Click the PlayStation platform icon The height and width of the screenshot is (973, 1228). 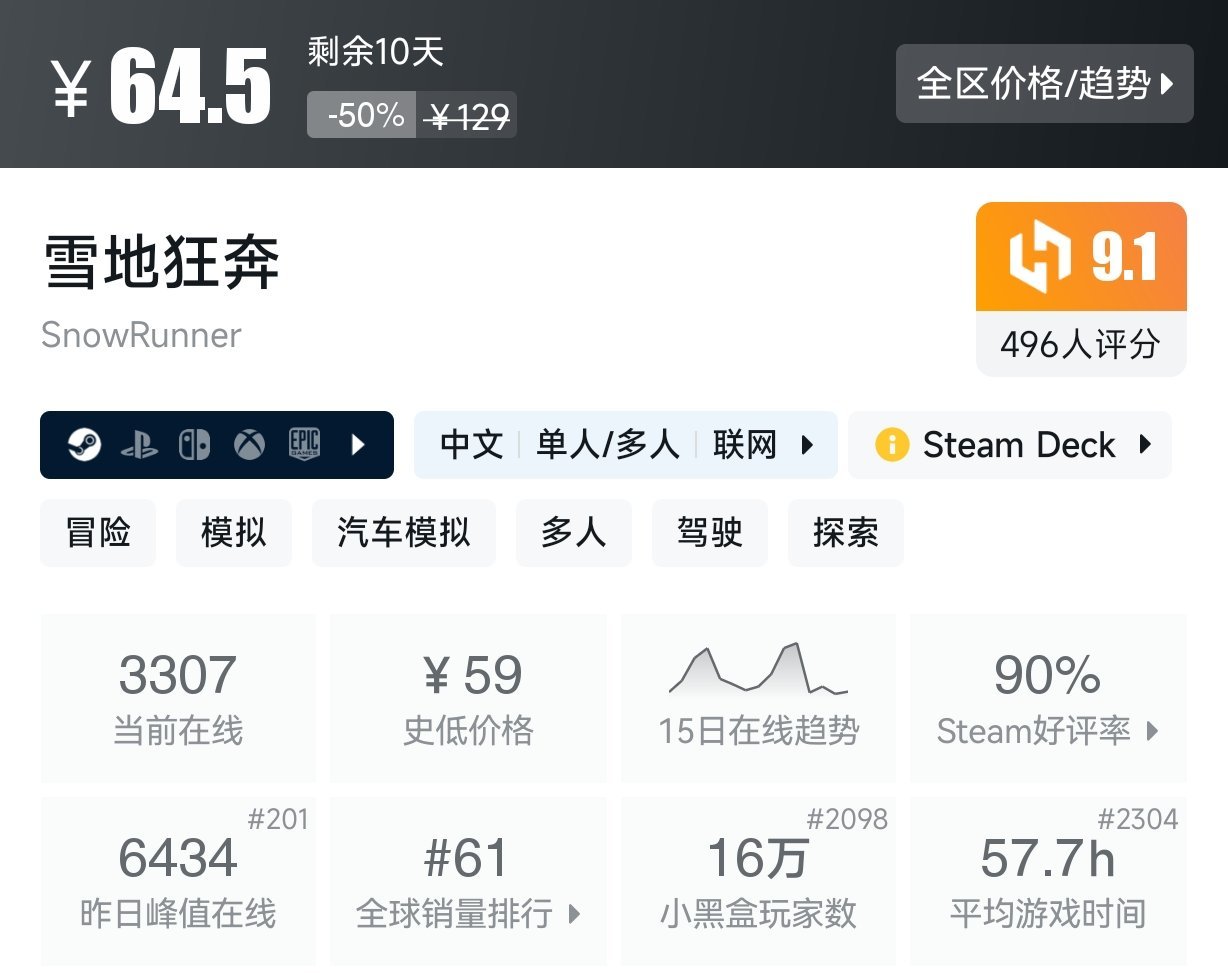tap(140, 445)
